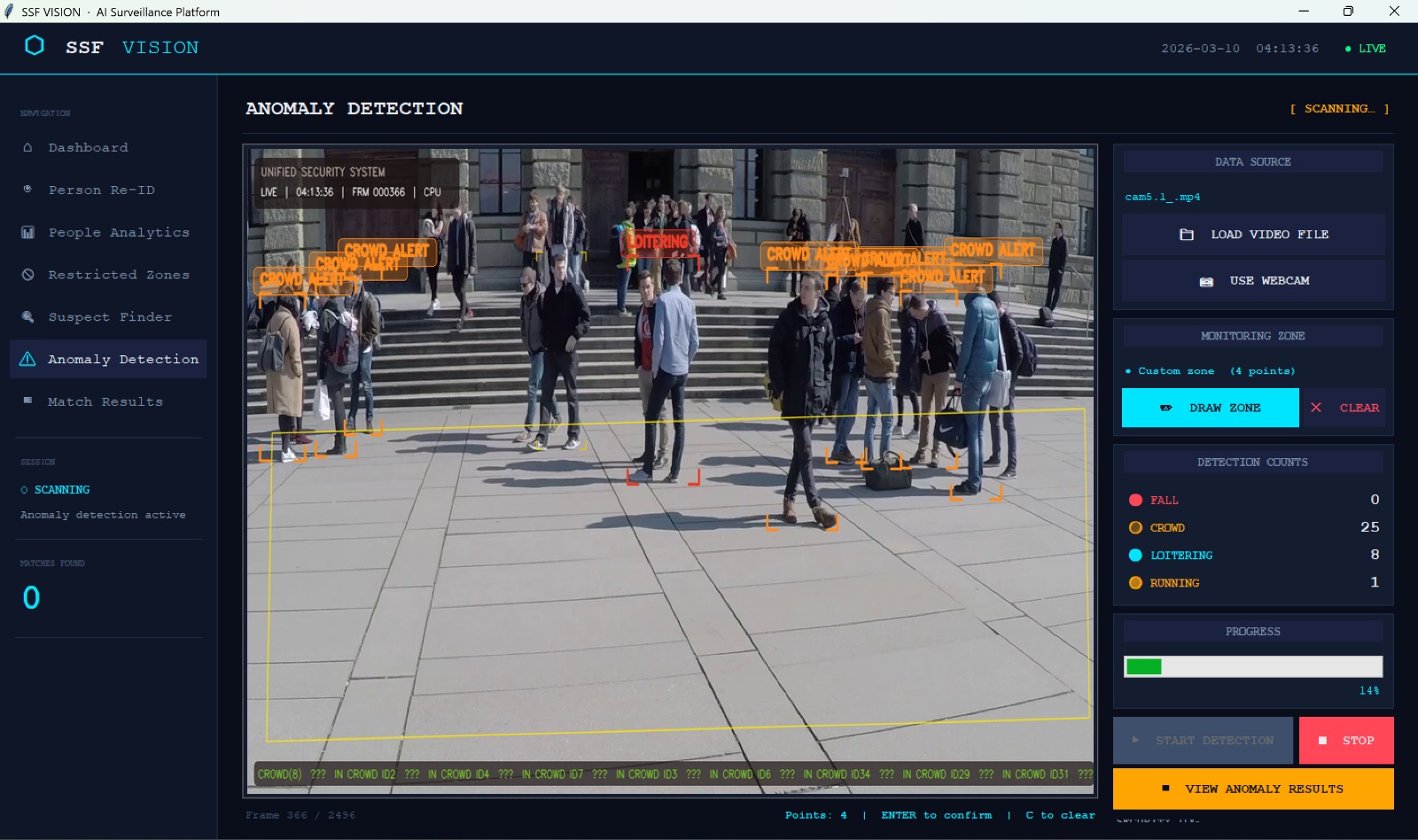Switch to the Anomaly Detection tab
This screenshot has height=840, width=1418.
(123, 359)
